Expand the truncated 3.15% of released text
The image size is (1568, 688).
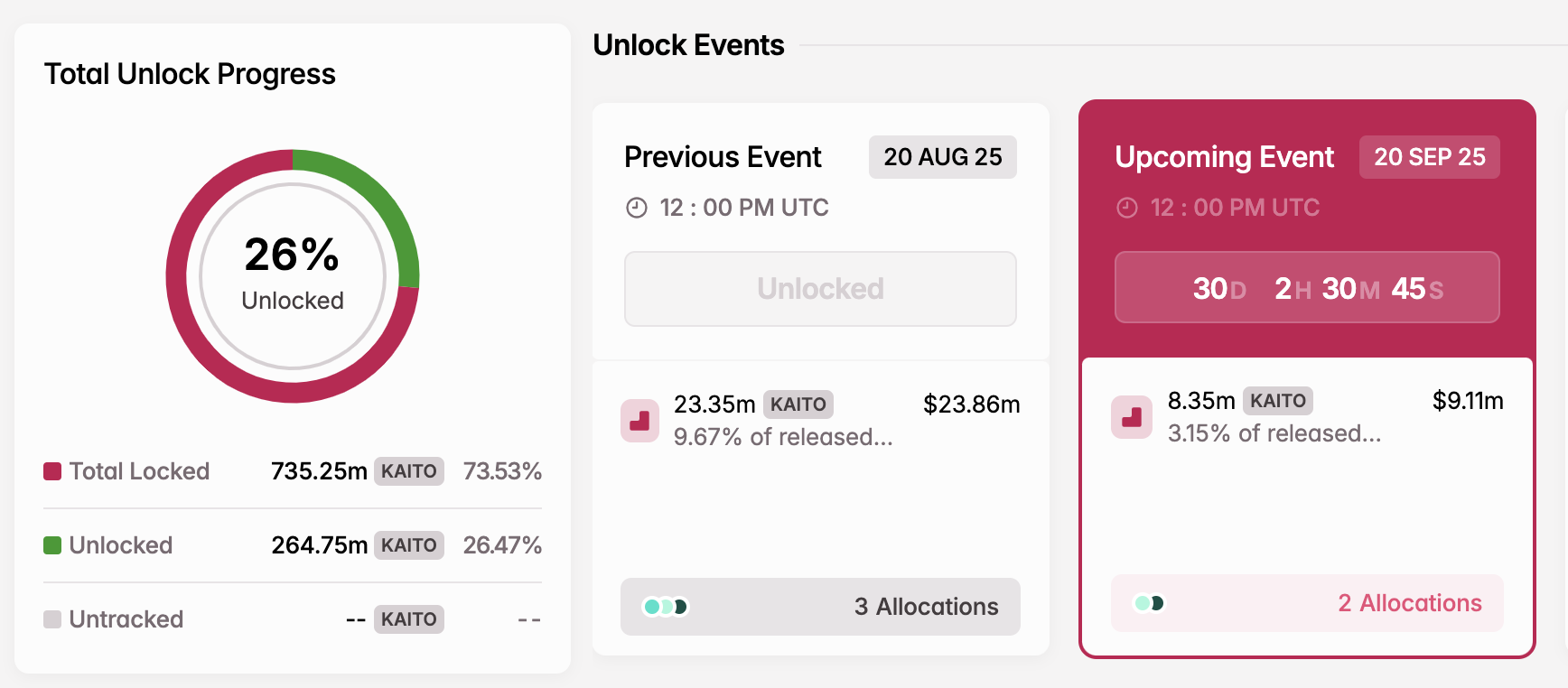[1274, 433]
